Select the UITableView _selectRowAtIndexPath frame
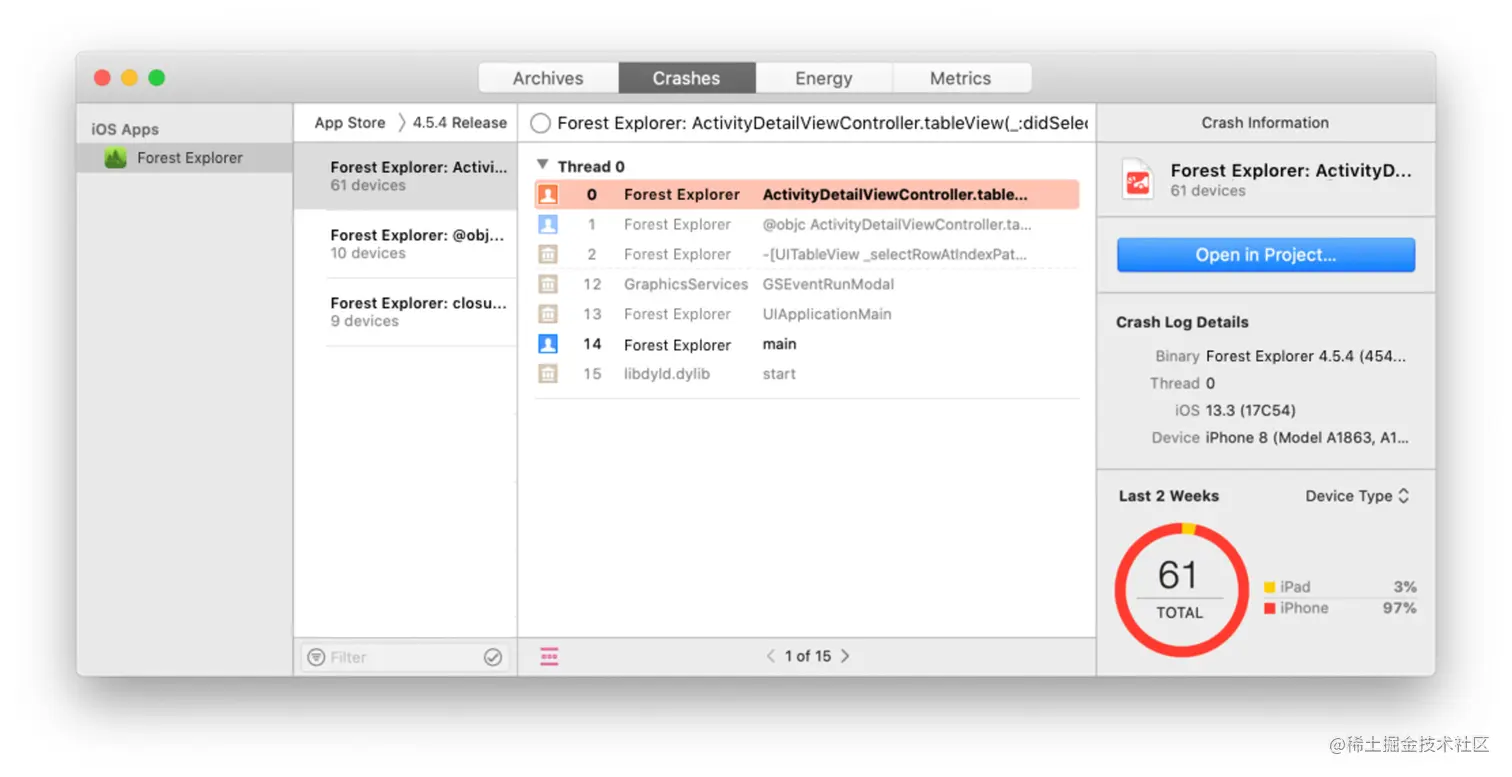The image size is (1512, 777). [x=807, y=254]
